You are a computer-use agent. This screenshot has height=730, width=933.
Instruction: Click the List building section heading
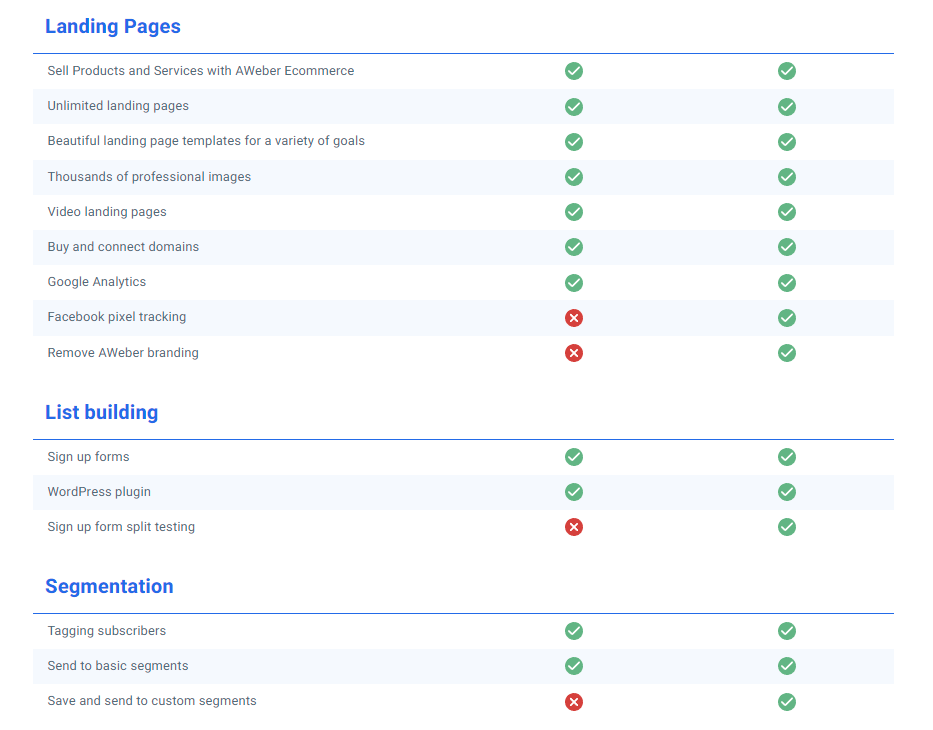pos(101,412)
